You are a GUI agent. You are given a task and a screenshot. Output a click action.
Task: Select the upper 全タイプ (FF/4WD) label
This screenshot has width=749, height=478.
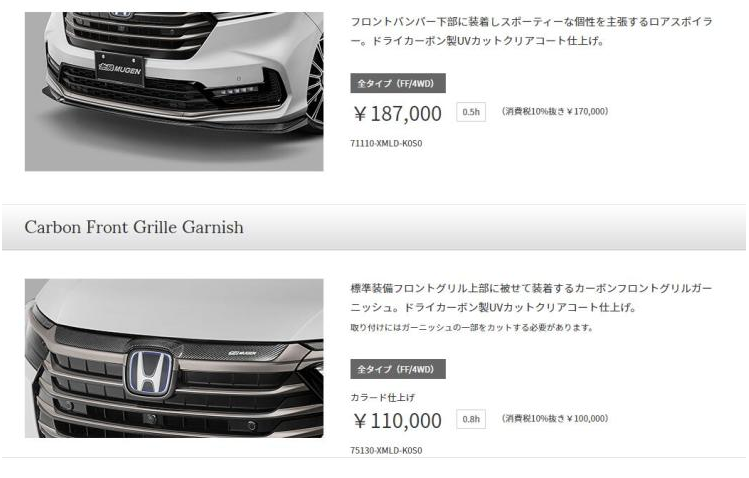(x=398, y=83)
